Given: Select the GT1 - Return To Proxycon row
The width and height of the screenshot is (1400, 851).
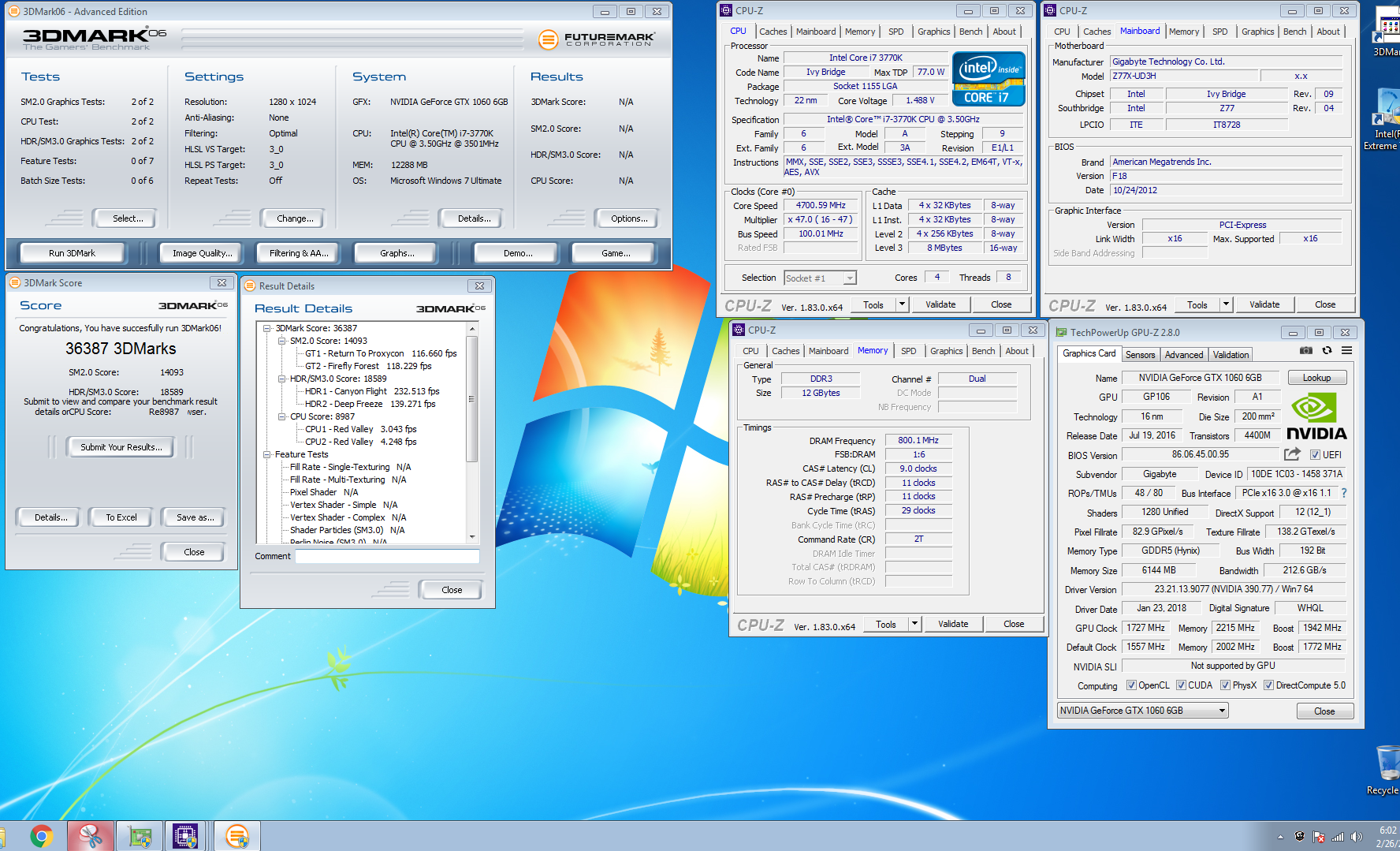Looking at the screenshot, I should tap(381, 353).
